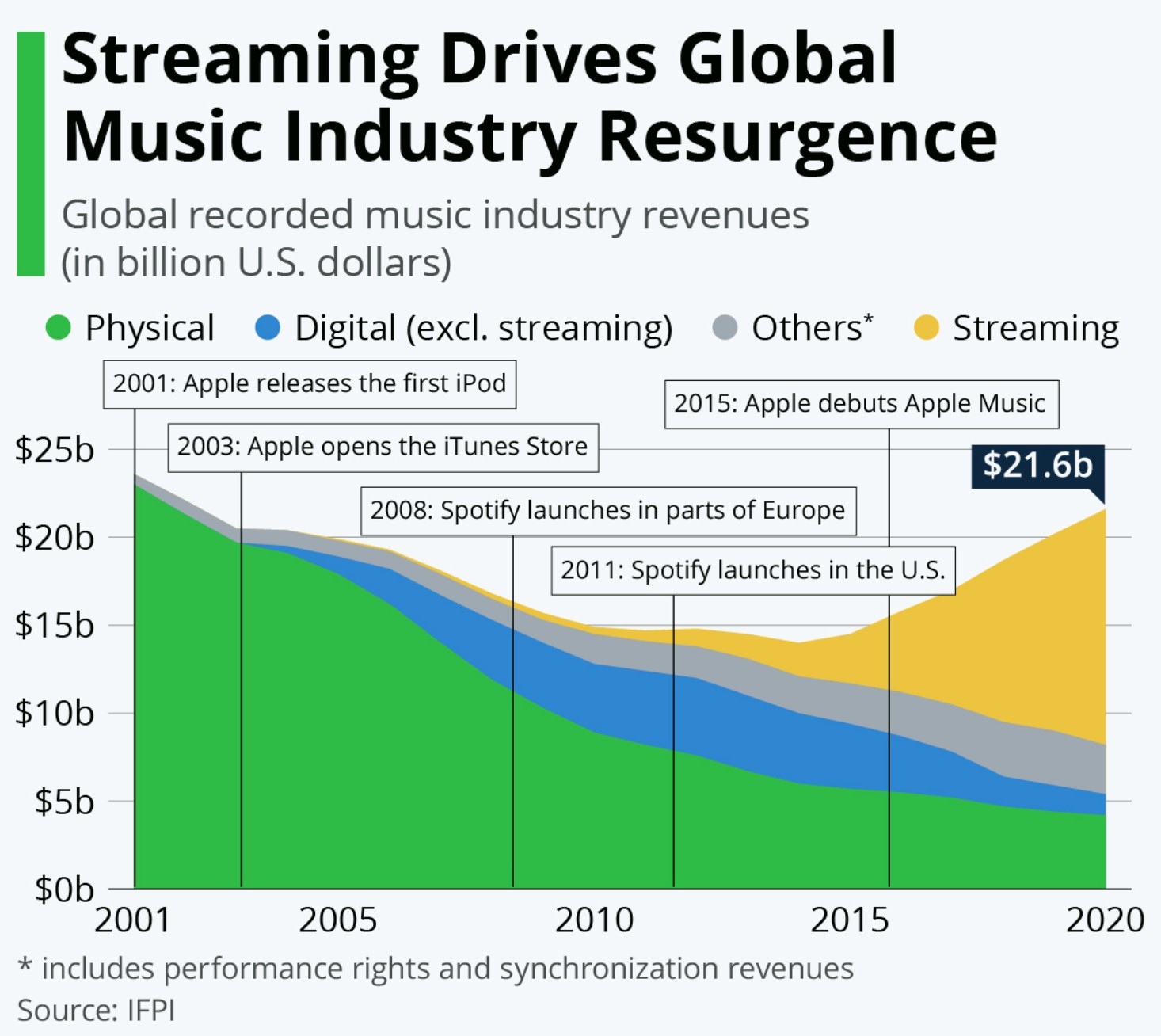
Task: Click the '2001' x-axis label
Action: (133, 920)
